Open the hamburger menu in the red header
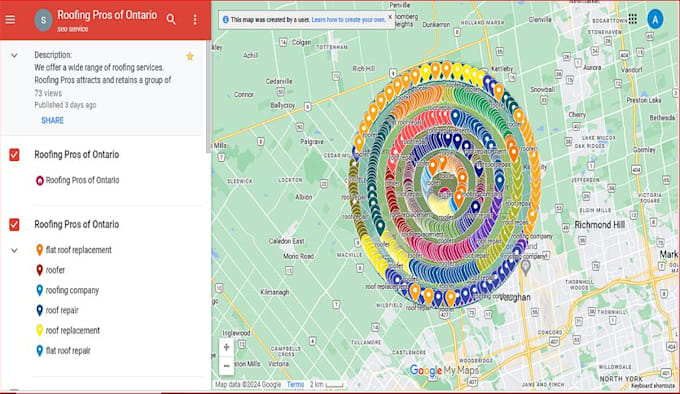This screenshot has width=680, height=394. coord(10,20)
